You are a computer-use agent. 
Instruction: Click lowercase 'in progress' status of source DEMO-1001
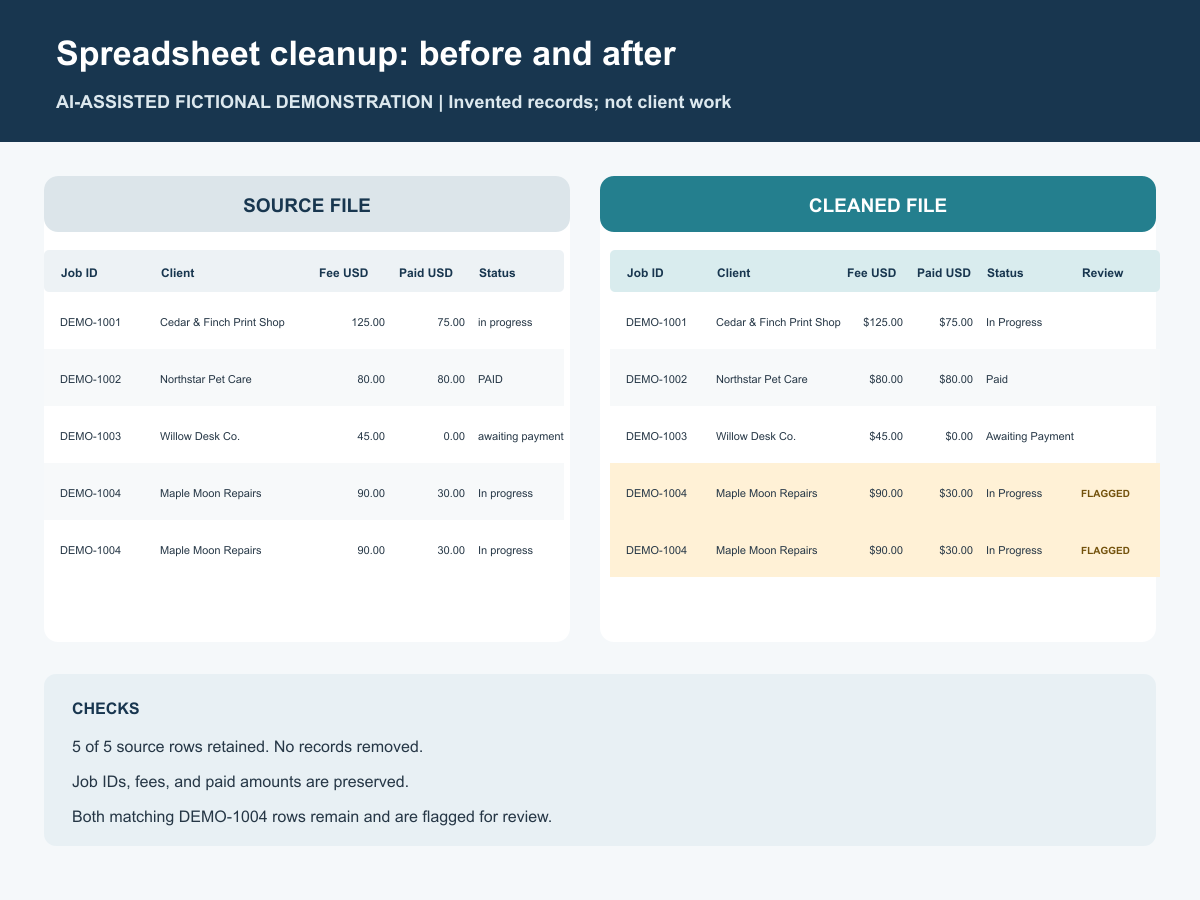[x=505, y=322]
